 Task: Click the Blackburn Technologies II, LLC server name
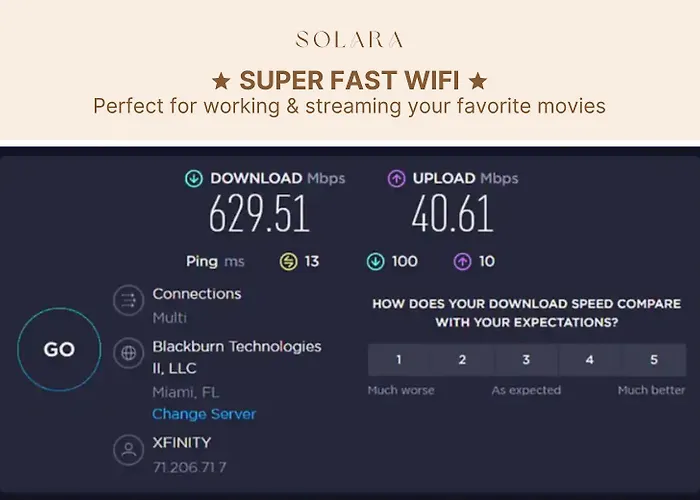point(237,357)
